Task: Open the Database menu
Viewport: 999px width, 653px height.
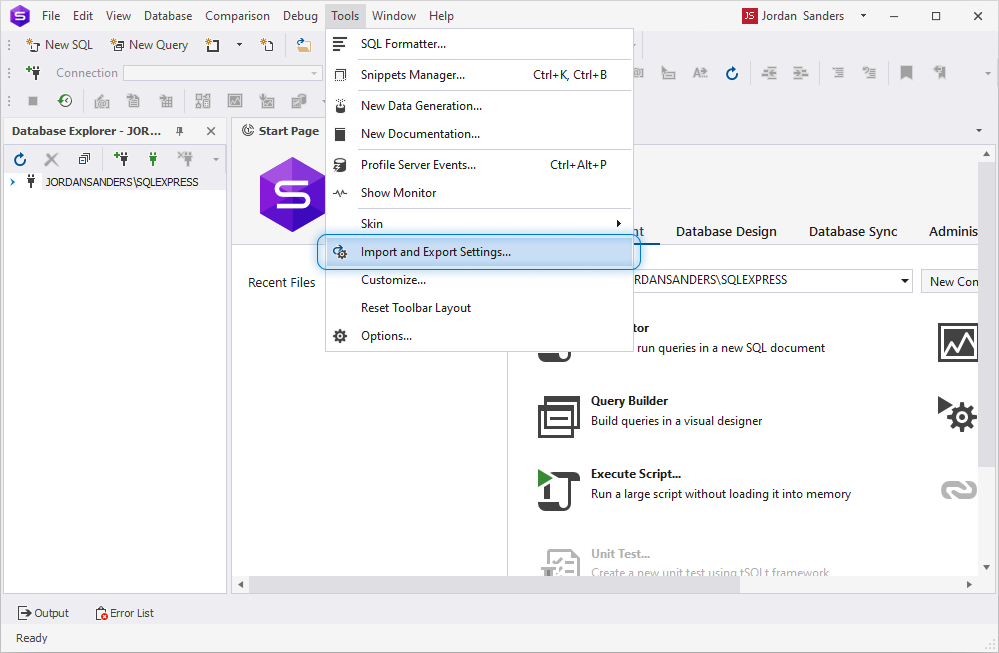Action: (168, 16)
